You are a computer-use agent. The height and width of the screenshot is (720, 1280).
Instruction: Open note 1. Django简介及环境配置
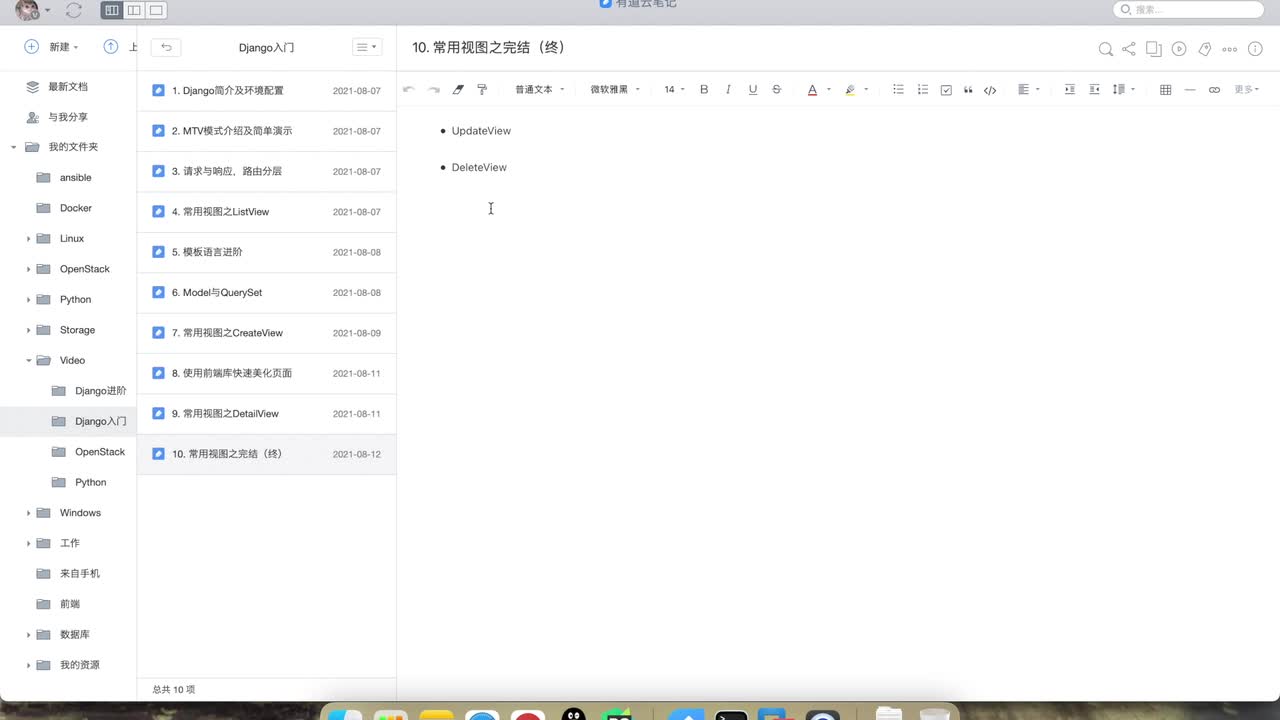[266, 90]
